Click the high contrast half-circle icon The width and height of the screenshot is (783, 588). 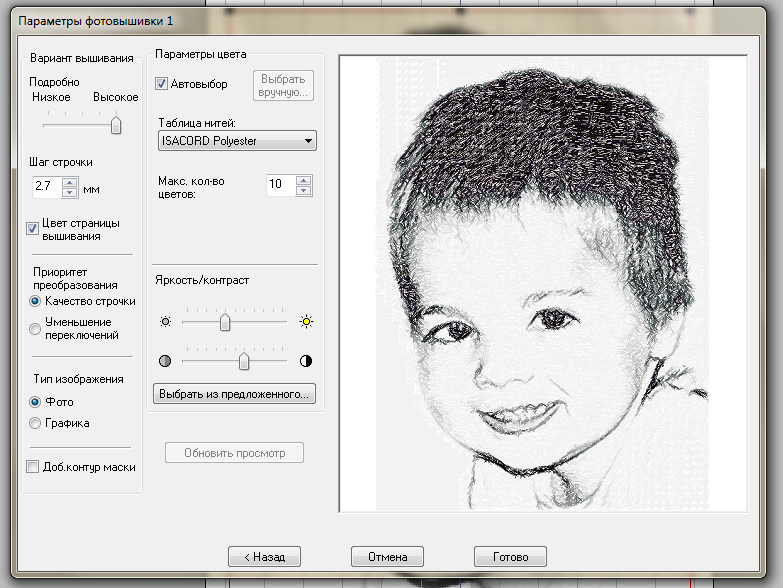point(306,360)
